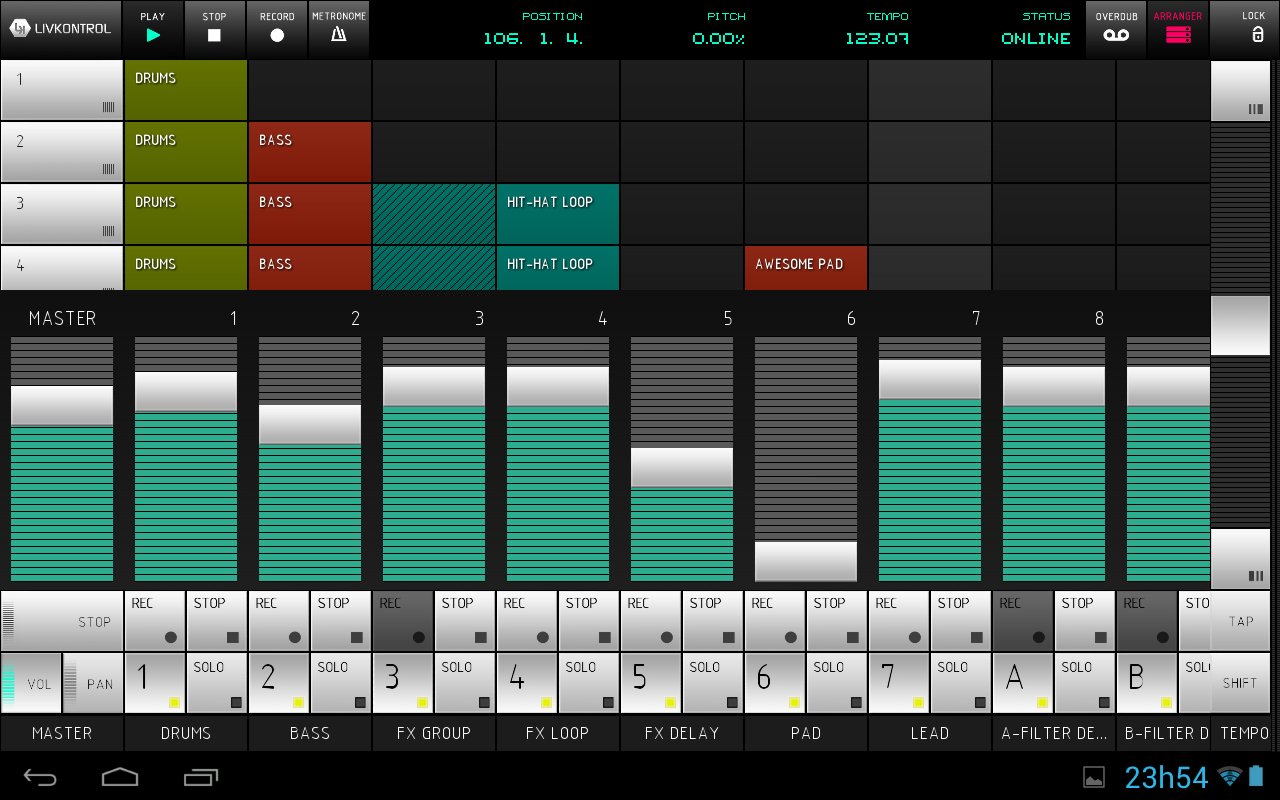Image resolution: width=1280 pixels, height=800 pixels.
Task: Start recording with the Record button
Action: (x=277, y=28)
